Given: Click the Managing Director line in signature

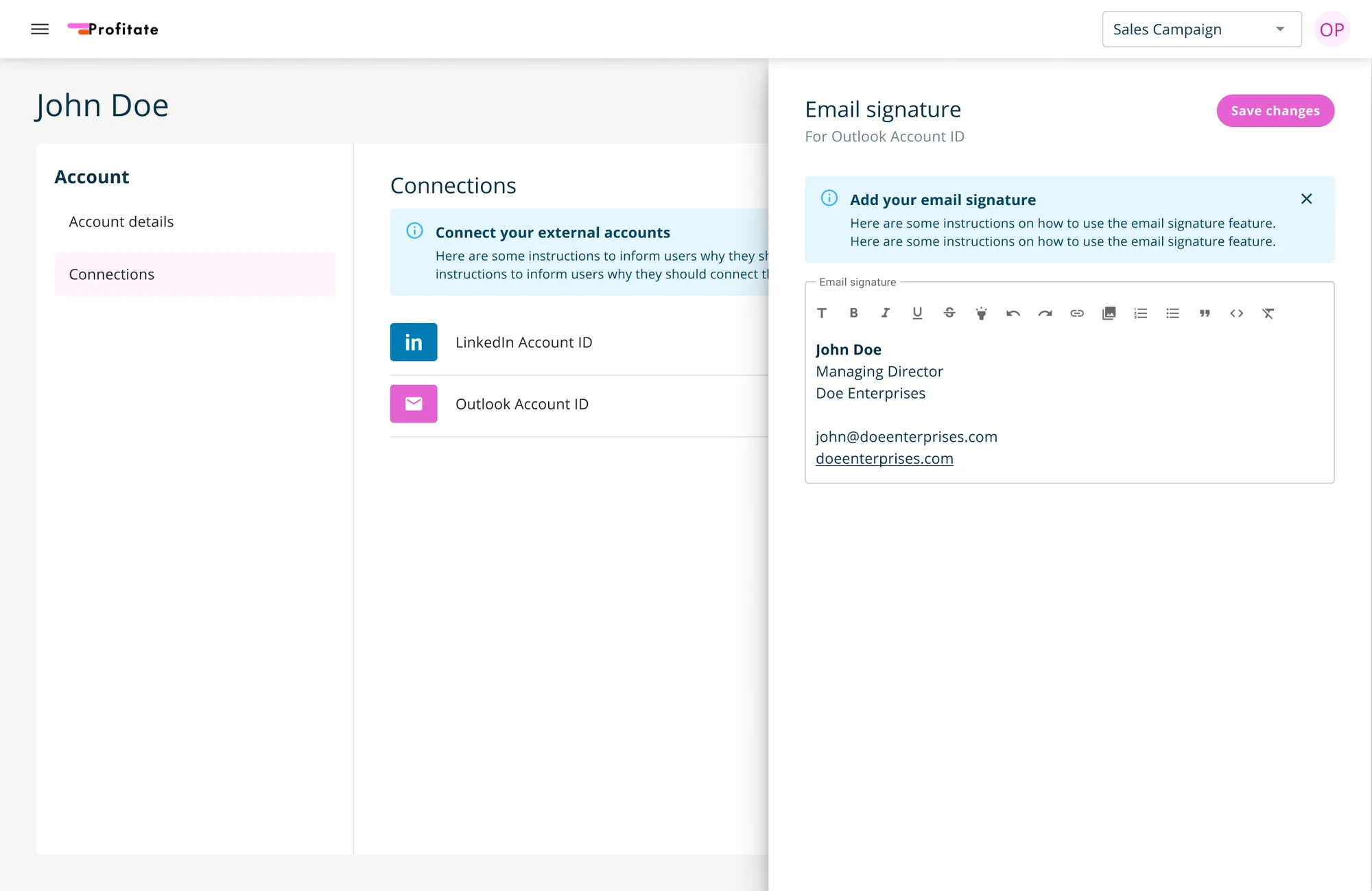Looking at the screenshot, I should pos(879,371).
